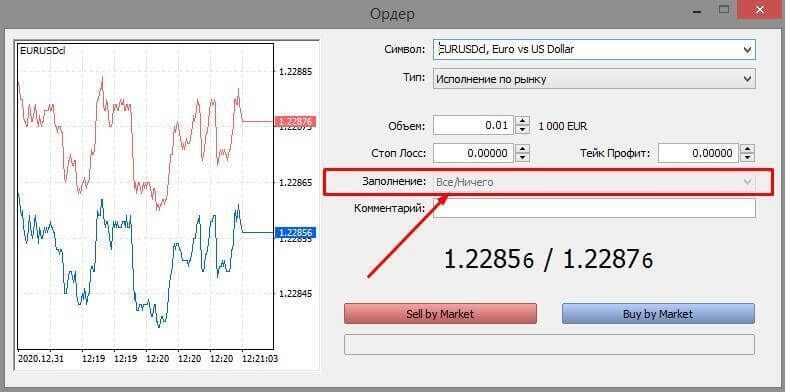Click the EURUSDcl chart title label

click(x=42, y=51)
